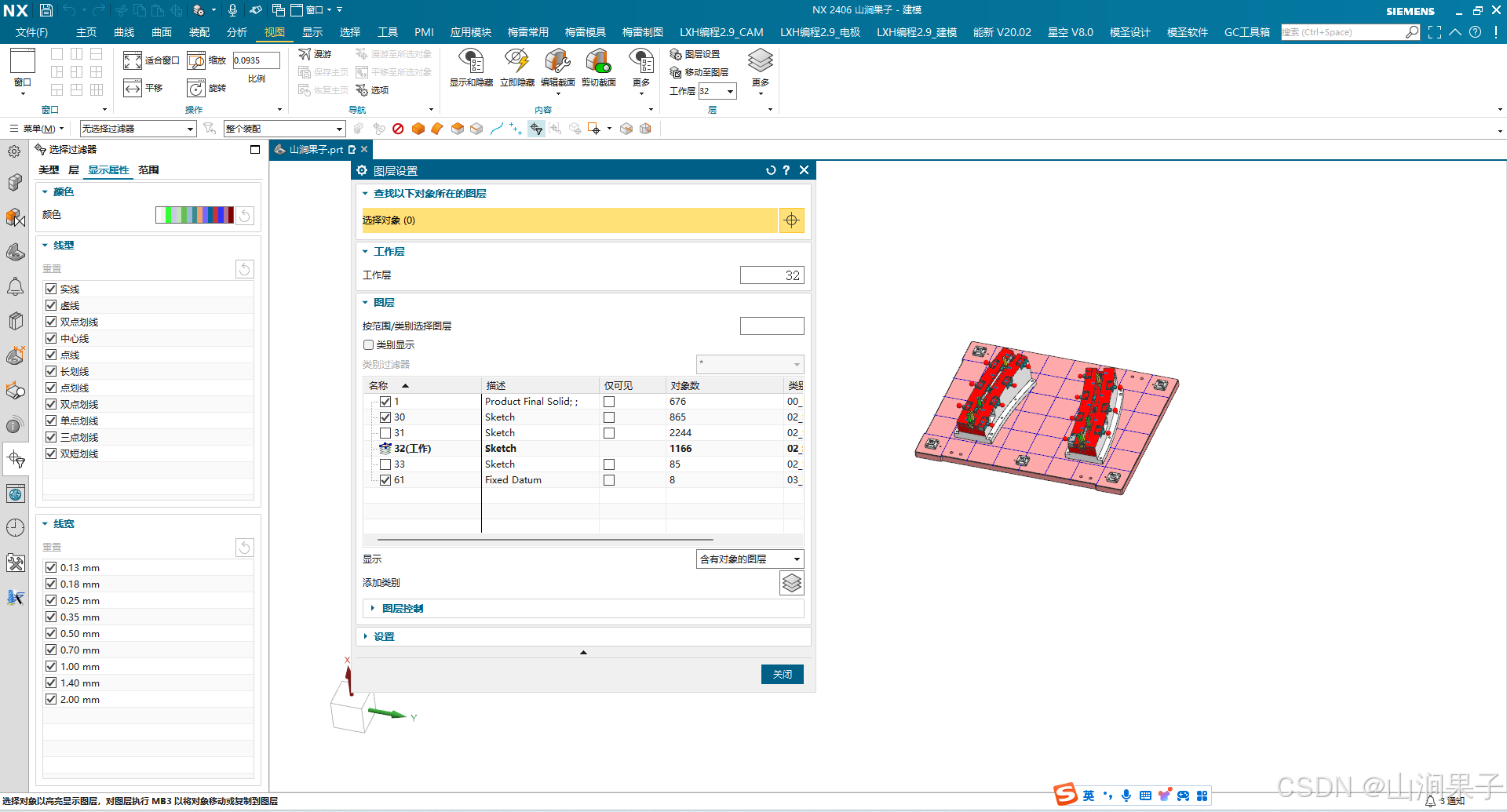Image resolution: width=1507 pixels, height=812 pixels.
Task: Select the 范围 (Scope) filter tab
Action: tap(148, 170)
